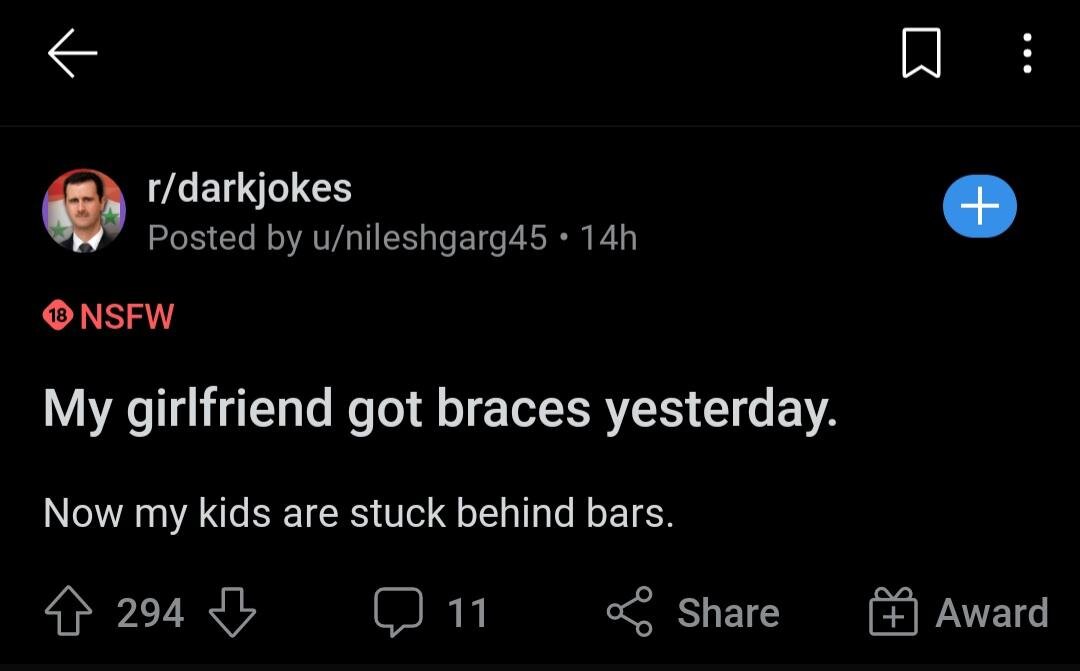Join the subreddit with the plus button
The width and height of the screenshot is (1080, 671).
[979, 207]
